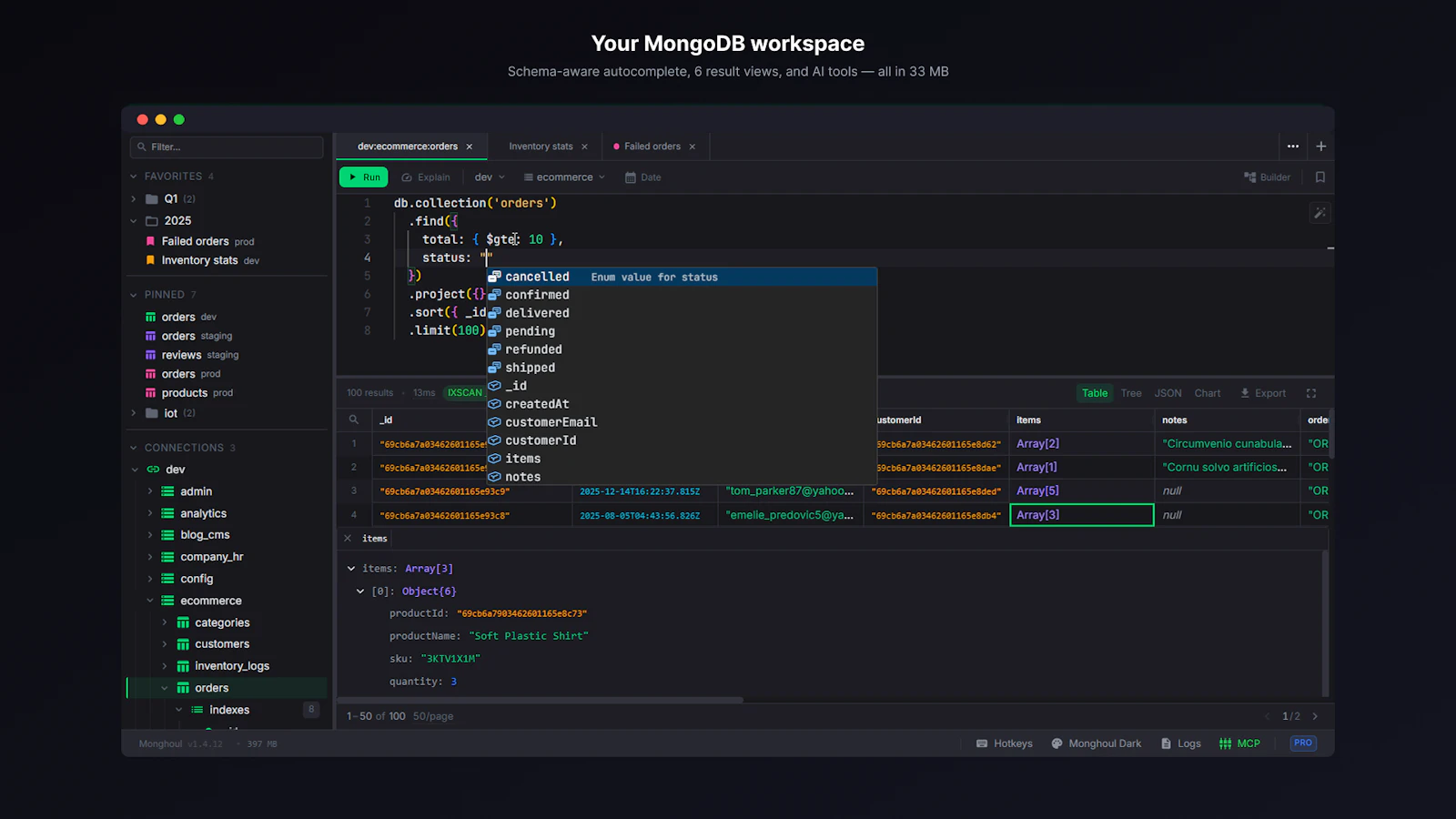Viewport: 1456px width, 819px height.
Task: Open the dev connection dropdown in toolbar
Action: [490, 177]
